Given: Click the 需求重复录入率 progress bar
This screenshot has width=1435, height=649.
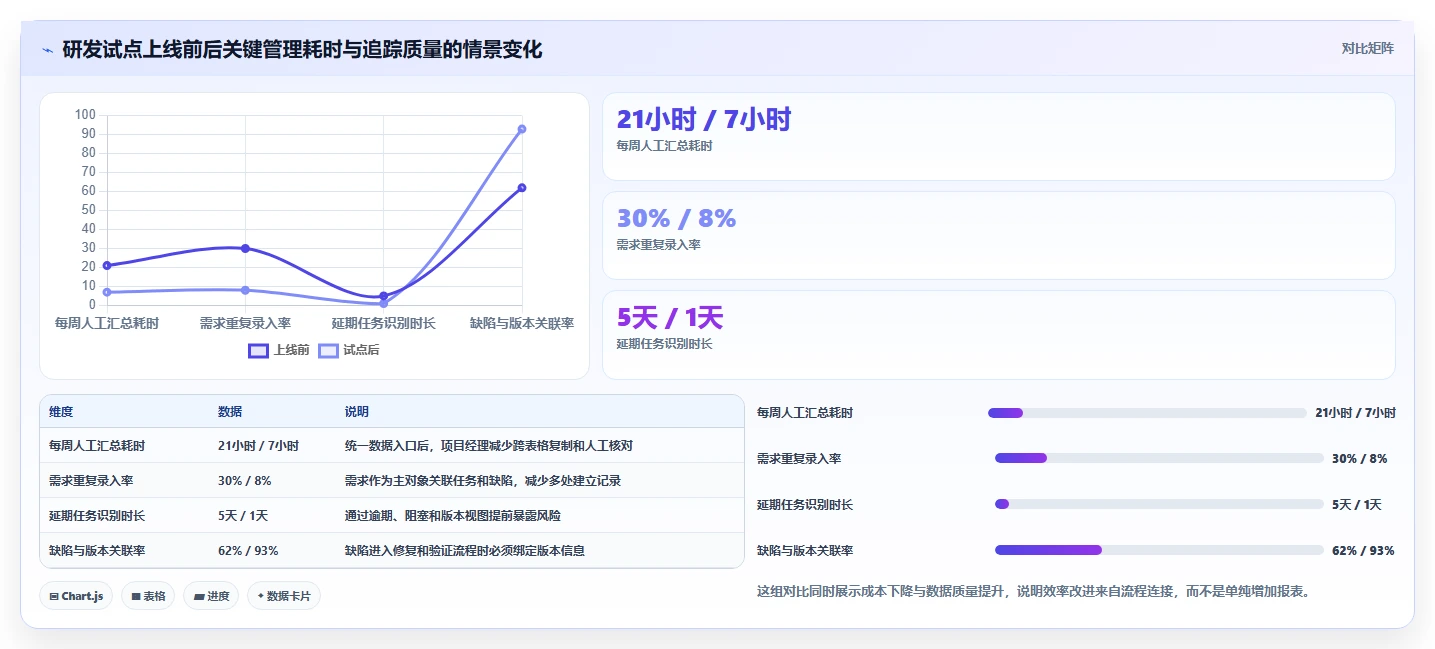Looking at the screenshot, I should tap(1159, 458).
